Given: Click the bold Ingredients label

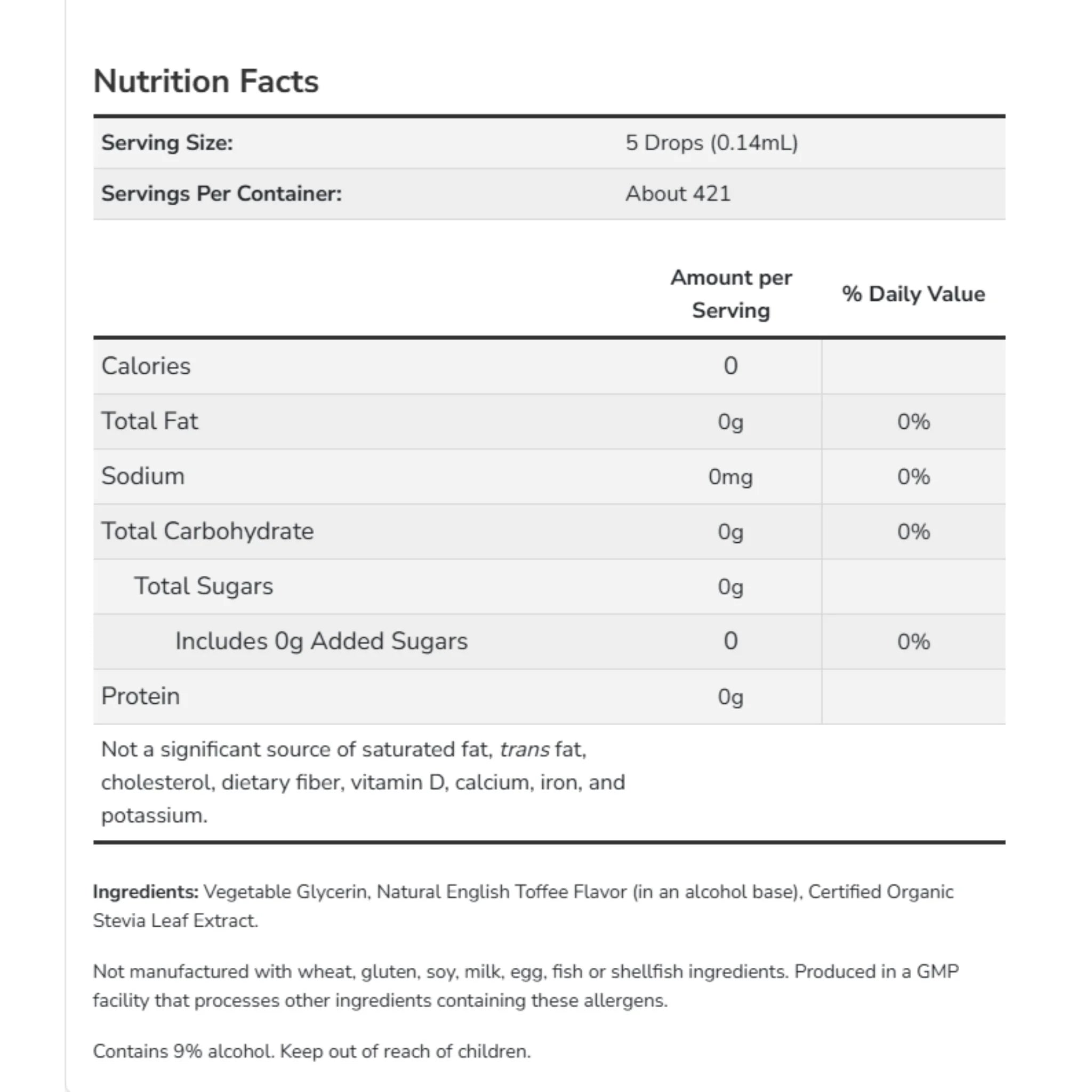Looking at the screenshot, I should (146, 892).
